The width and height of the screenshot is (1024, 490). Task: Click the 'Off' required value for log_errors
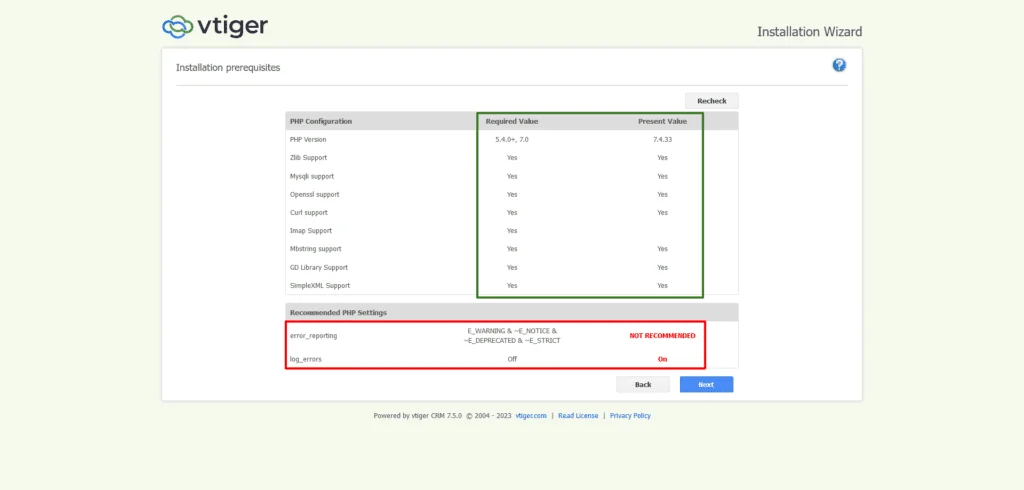(x=512, y=359)
